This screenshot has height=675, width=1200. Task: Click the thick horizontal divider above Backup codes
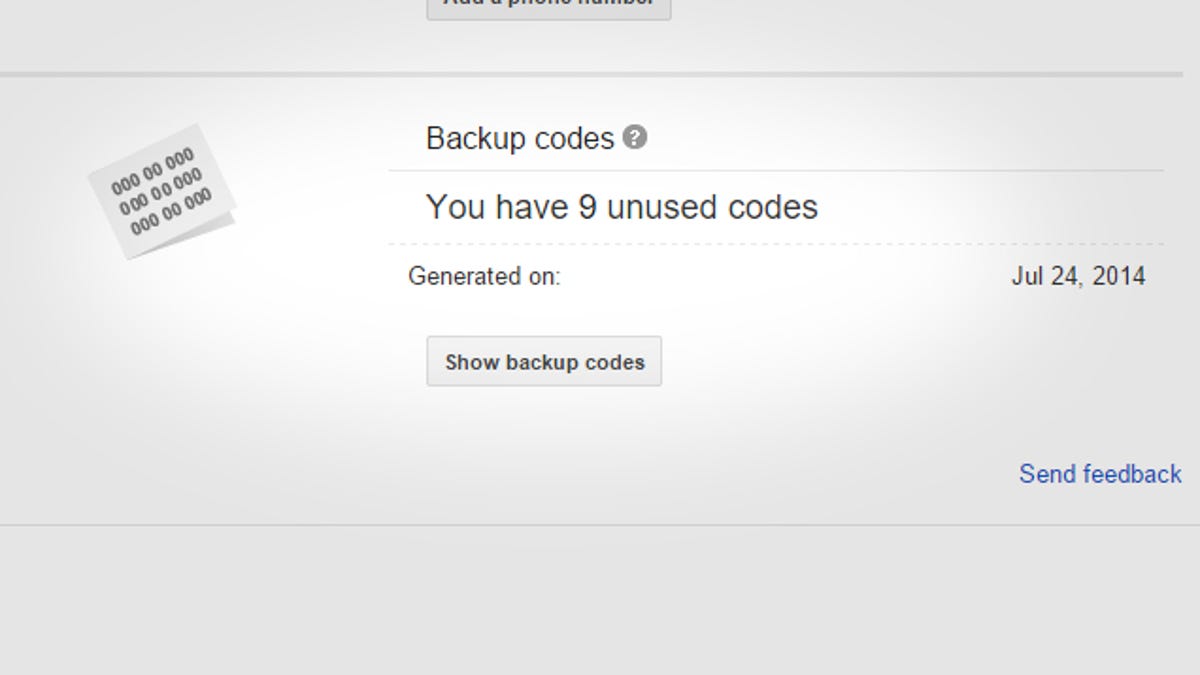tap(591, 74)
